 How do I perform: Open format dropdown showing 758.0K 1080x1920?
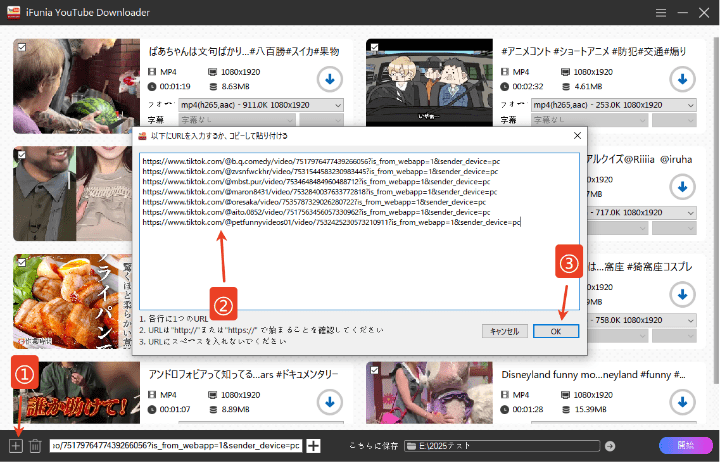point(642,320)
